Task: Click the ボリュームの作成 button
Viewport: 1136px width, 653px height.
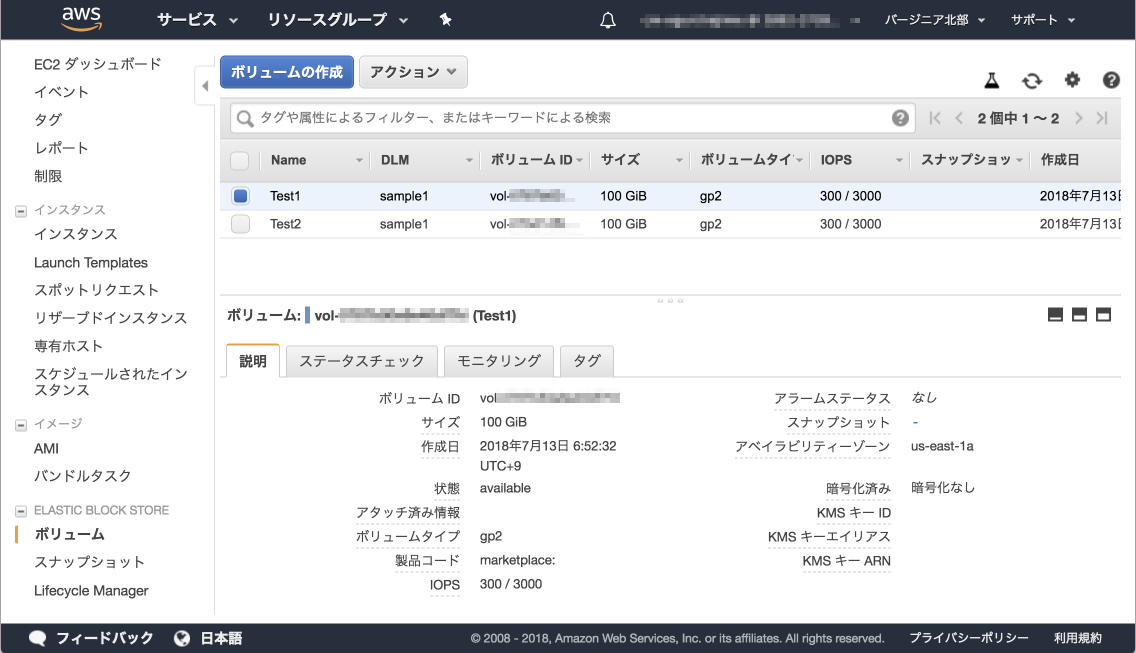Action: [289, 71]
